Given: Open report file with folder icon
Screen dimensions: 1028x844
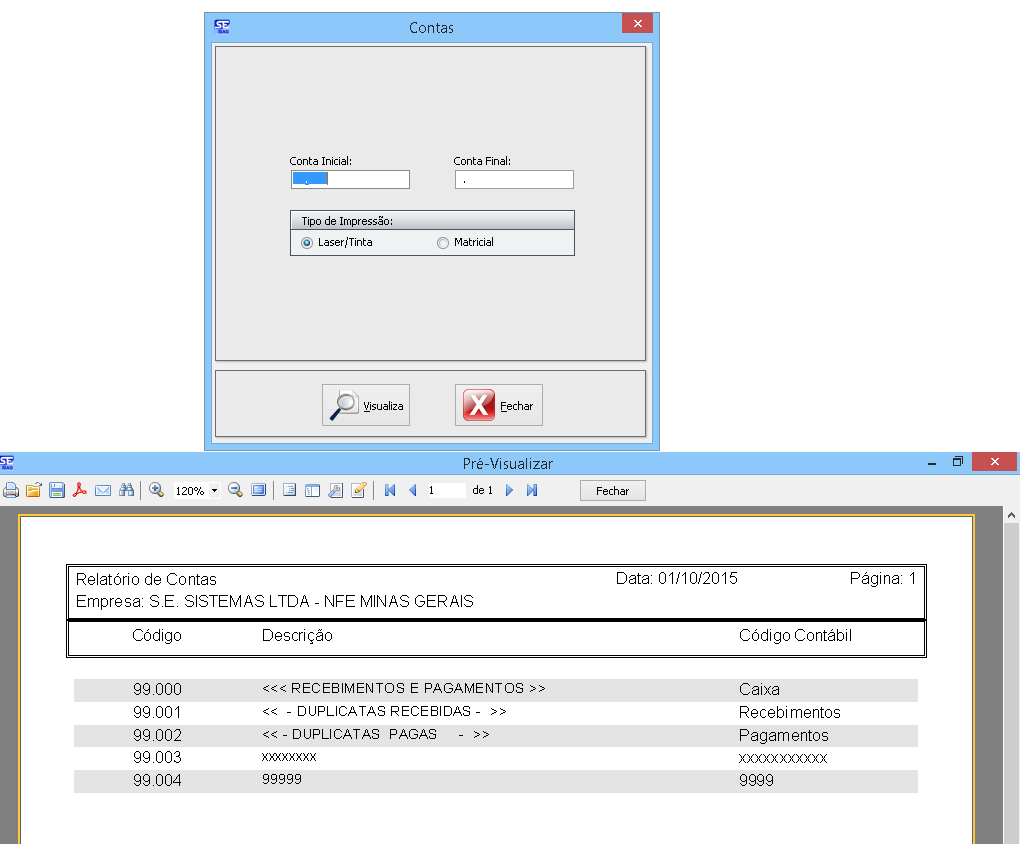Looking at the screenshot, I should (x=33, y=490).
